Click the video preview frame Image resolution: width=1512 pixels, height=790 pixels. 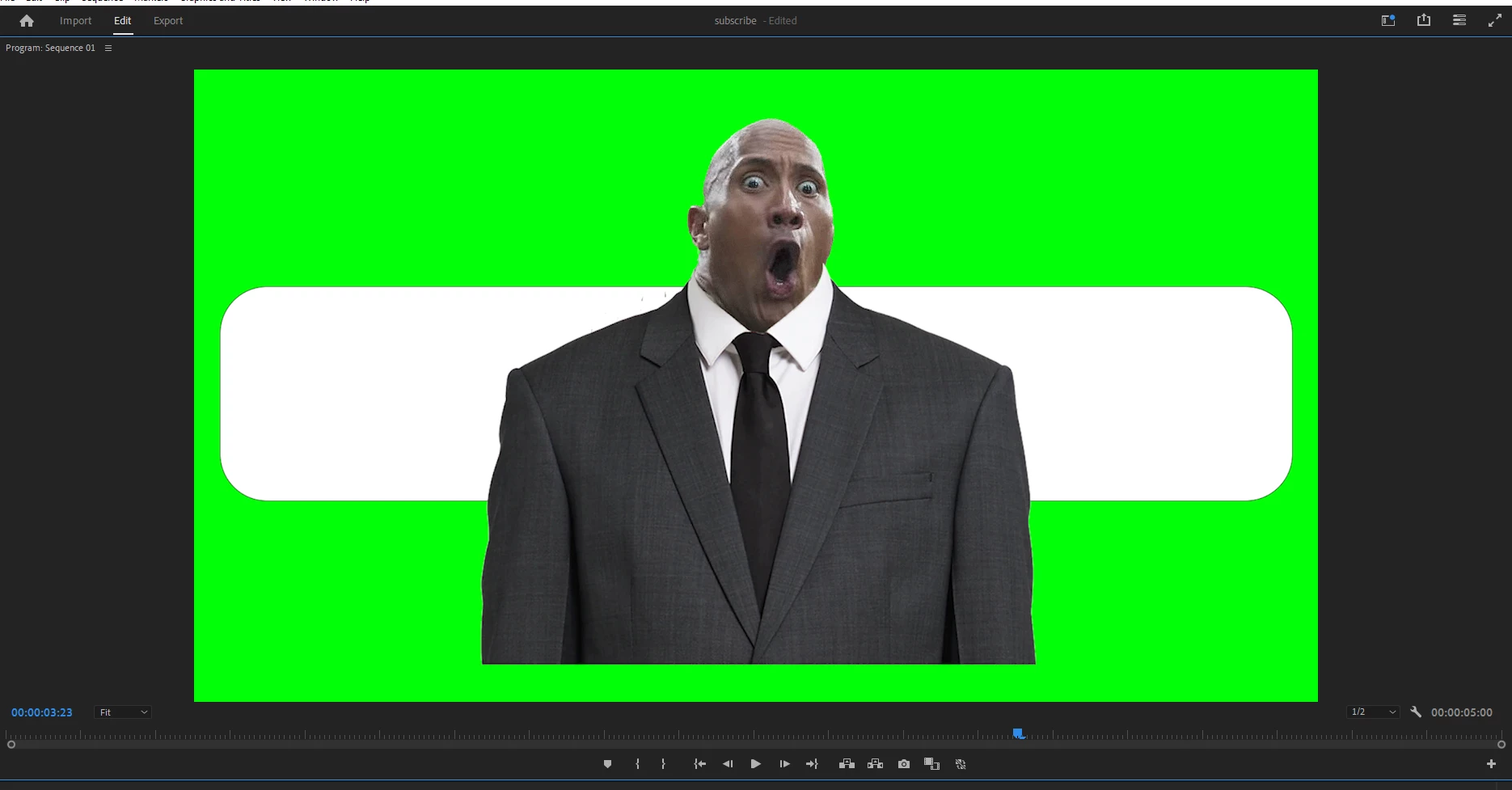756,386
